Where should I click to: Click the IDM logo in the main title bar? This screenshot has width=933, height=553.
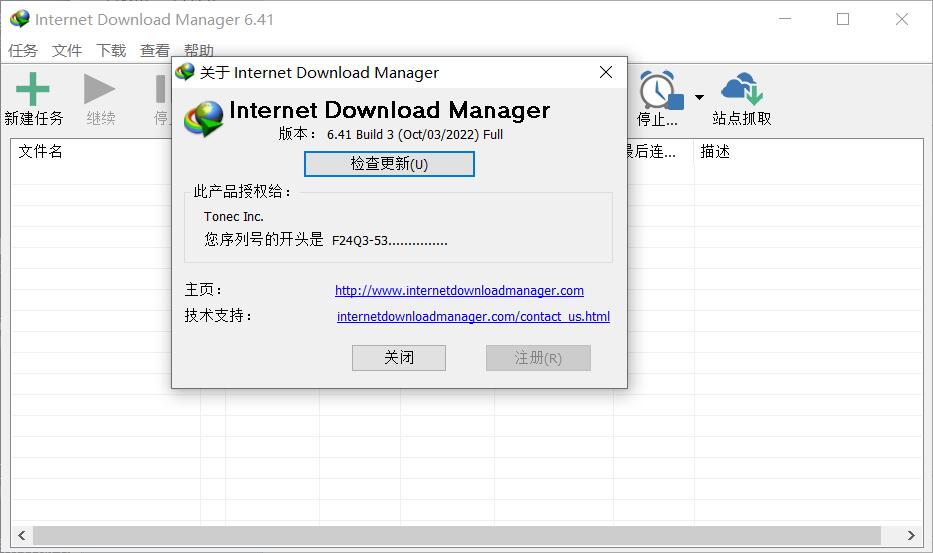coord(20,19)
